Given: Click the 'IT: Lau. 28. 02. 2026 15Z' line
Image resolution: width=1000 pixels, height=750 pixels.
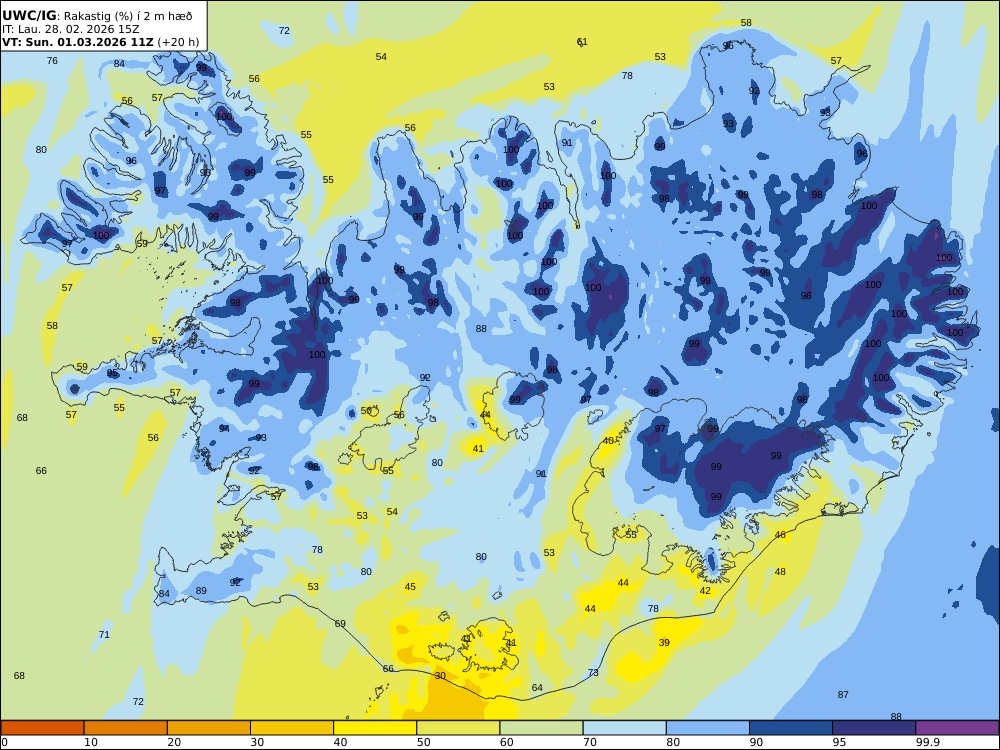Looking at the screenshot, I should point(71,29).
